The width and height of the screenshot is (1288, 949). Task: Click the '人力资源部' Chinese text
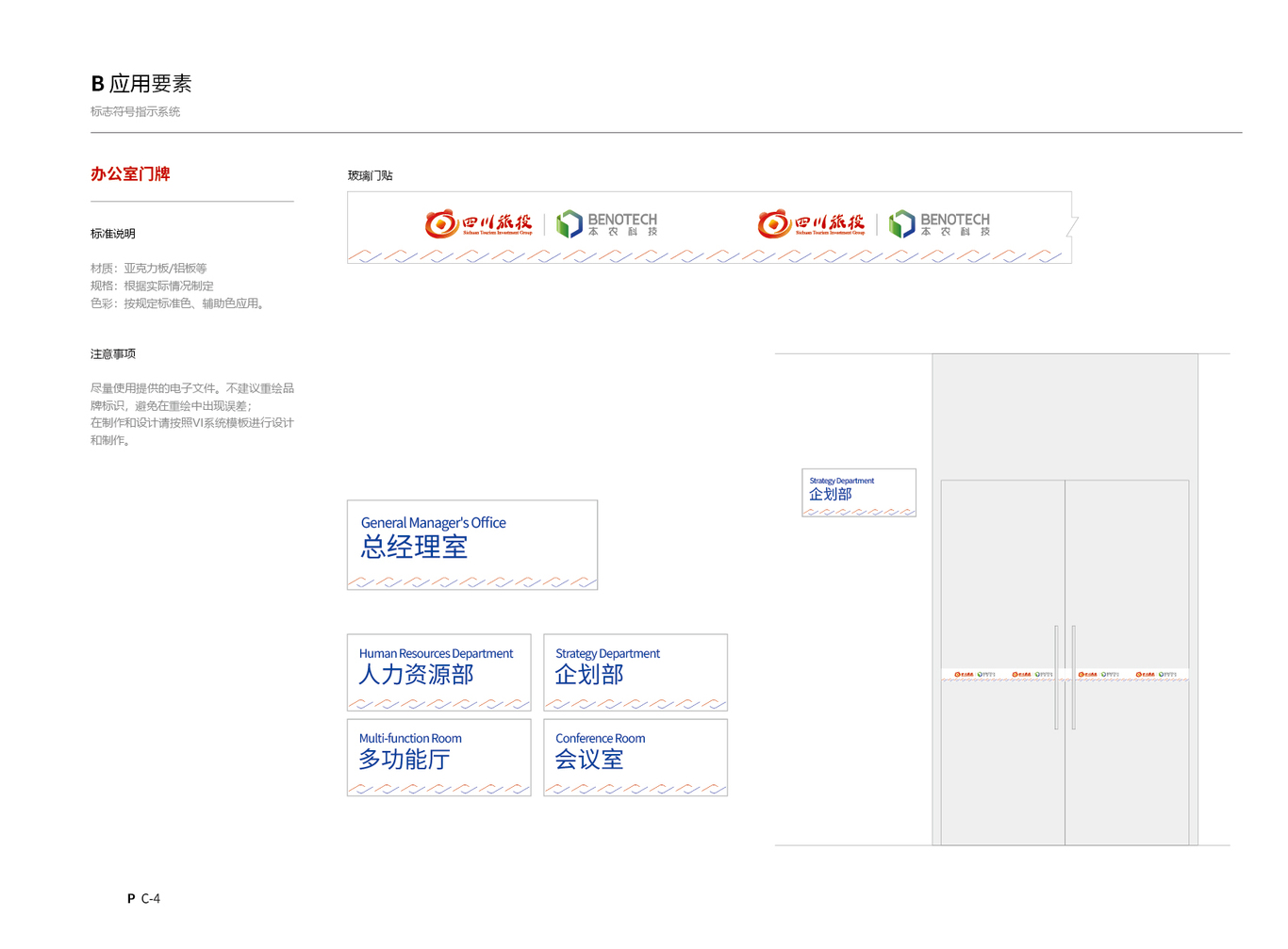tap(416, 675)
